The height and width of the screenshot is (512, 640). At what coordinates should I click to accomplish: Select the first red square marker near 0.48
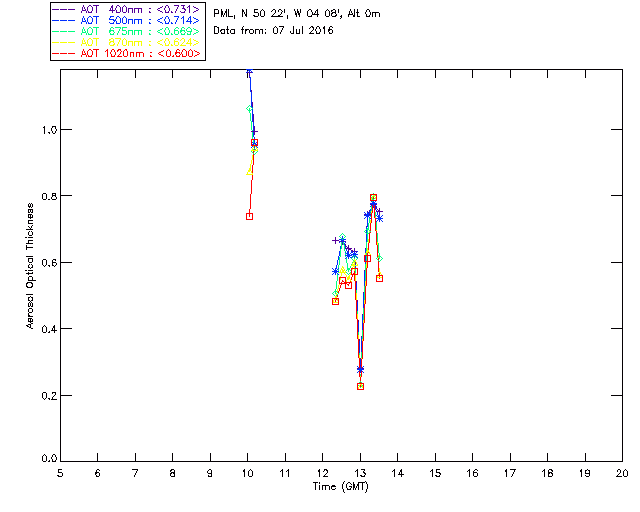336,301
